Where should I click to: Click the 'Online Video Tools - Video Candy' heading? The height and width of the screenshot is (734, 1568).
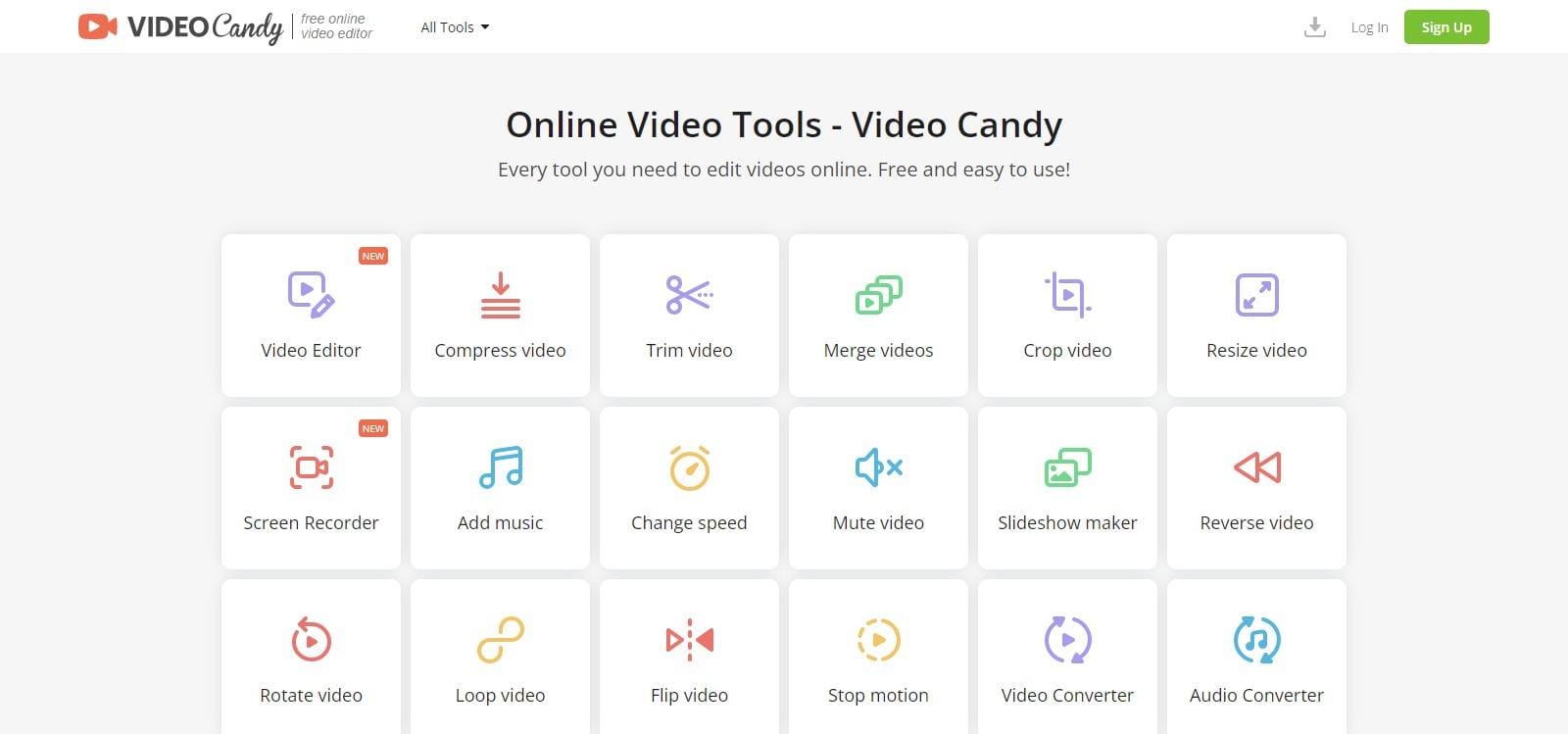[x=784, y=125]
